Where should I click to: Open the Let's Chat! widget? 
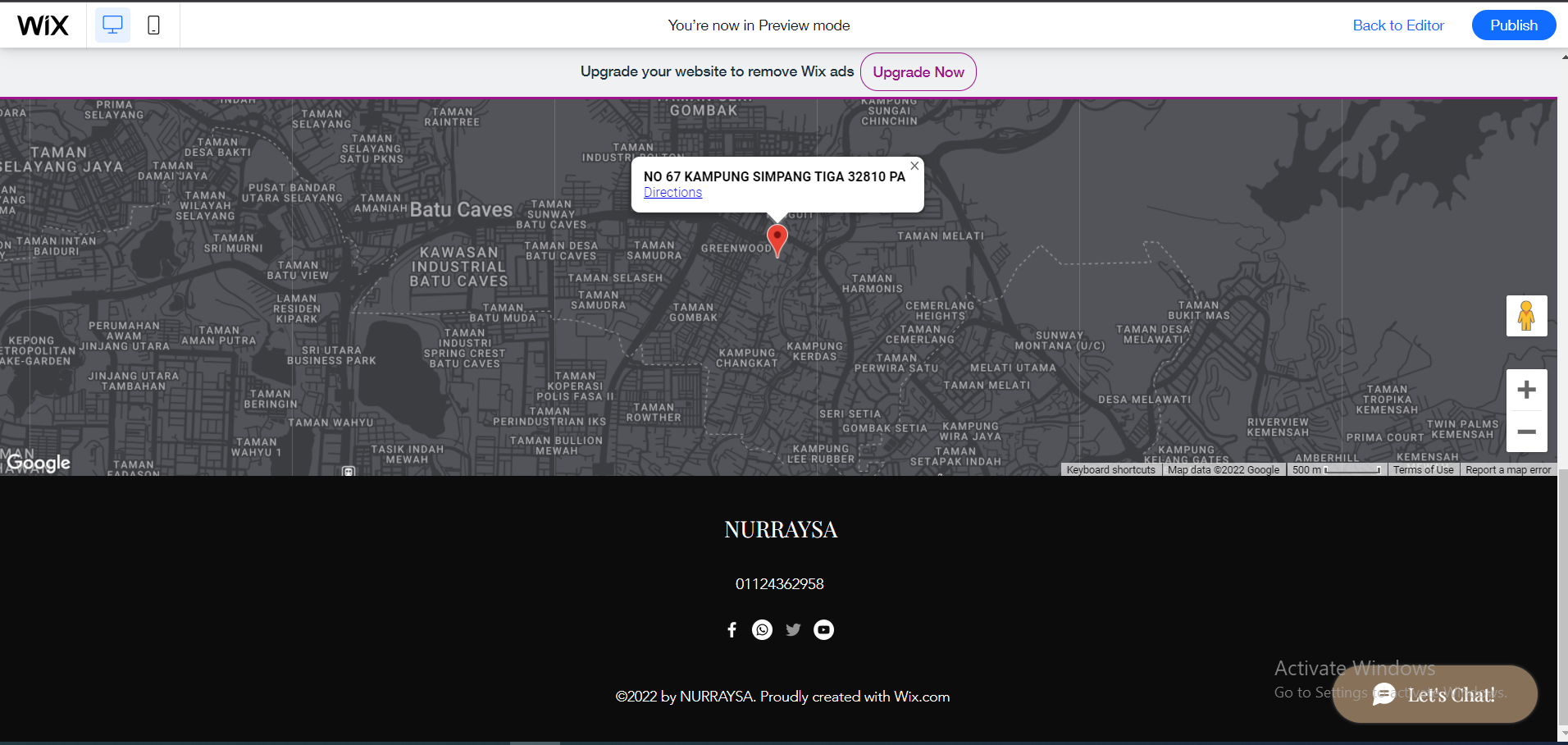click(x=1434, y=694)
